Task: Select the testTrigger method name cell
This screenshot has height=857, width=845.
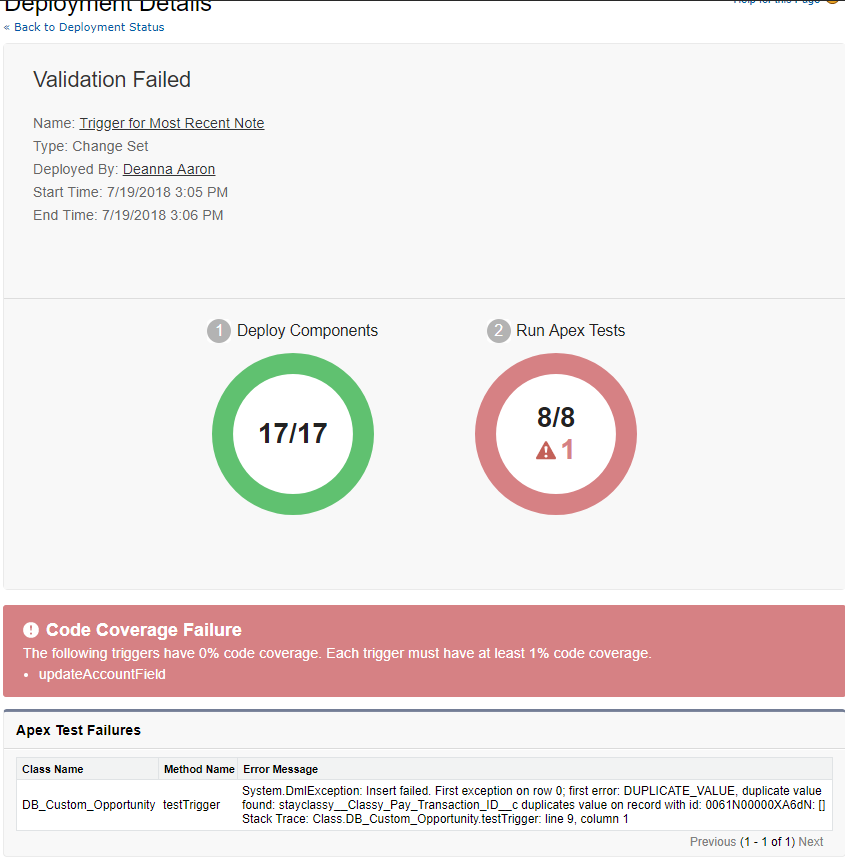Action: click(x=192, y=804)
